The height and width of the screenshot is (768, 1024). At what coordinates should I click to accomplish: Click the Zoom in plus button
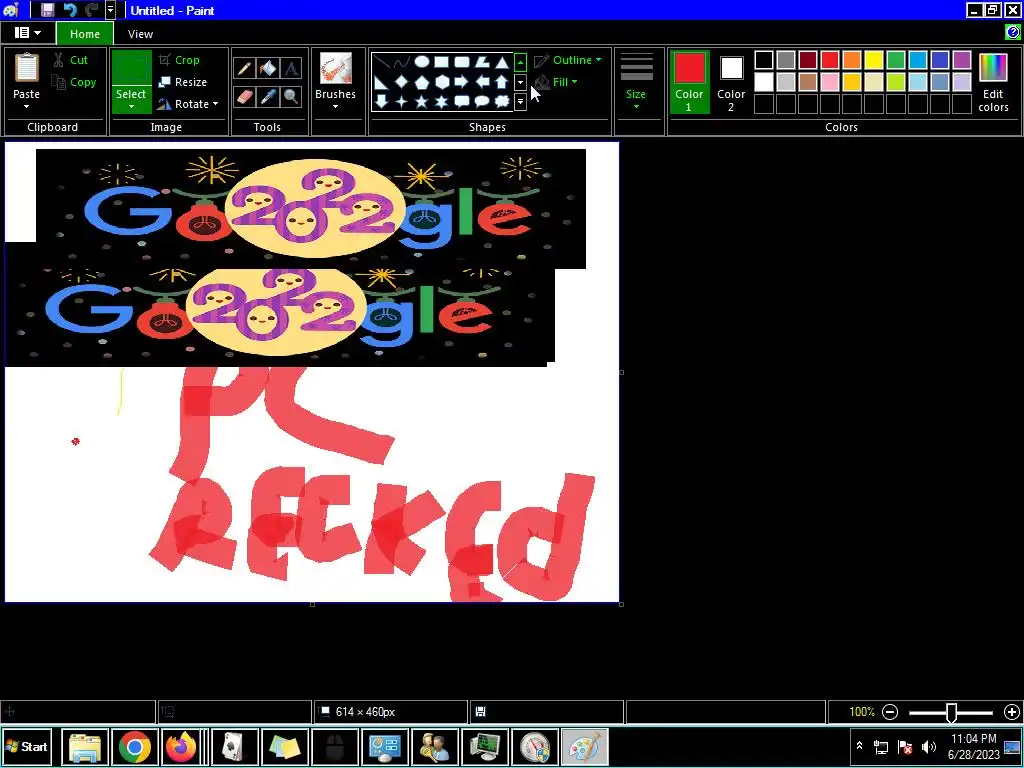(x=1012, y=712)
